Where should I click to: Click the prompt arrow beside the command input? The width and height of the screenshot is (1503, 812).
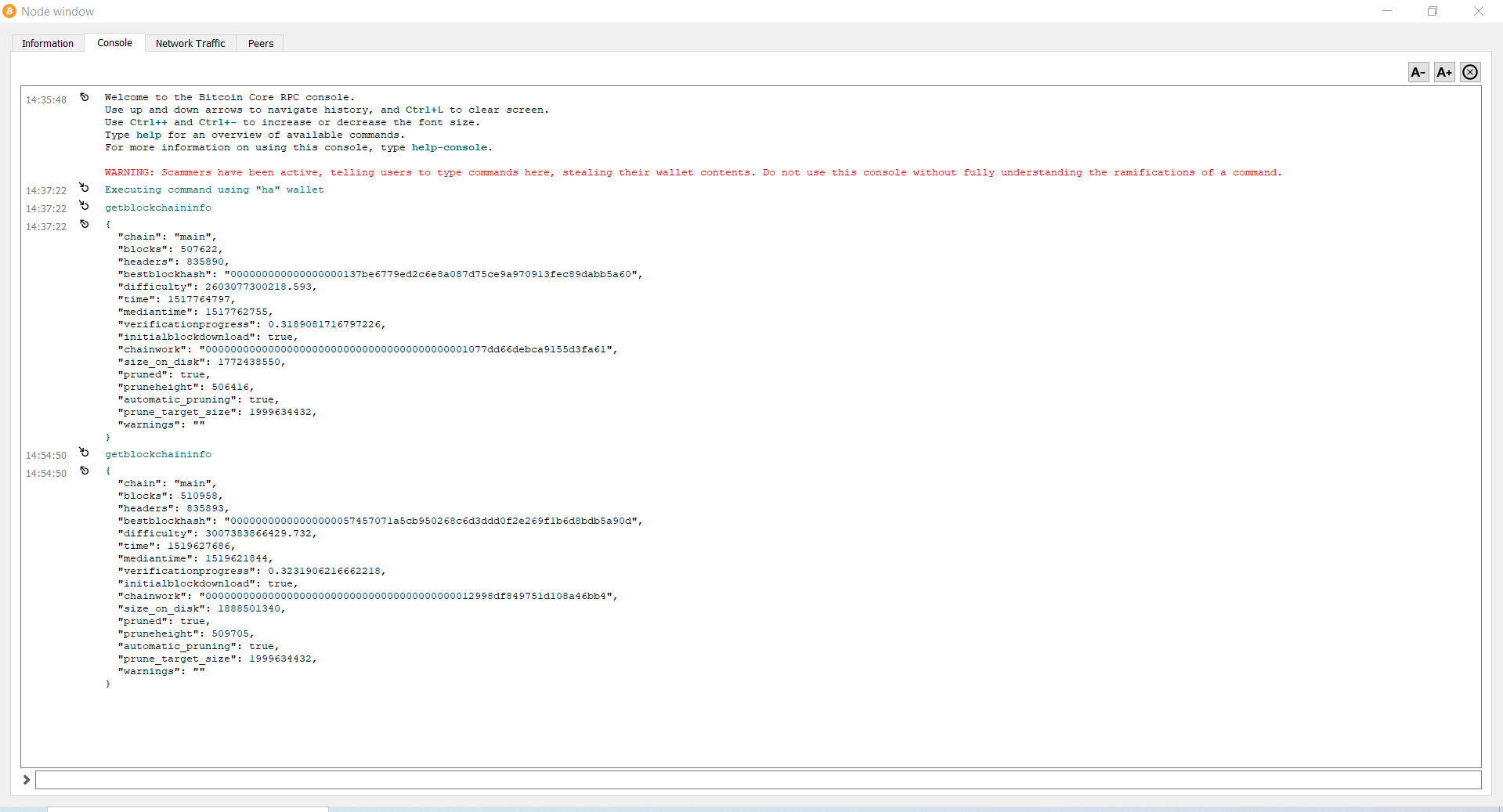(27, 780)
